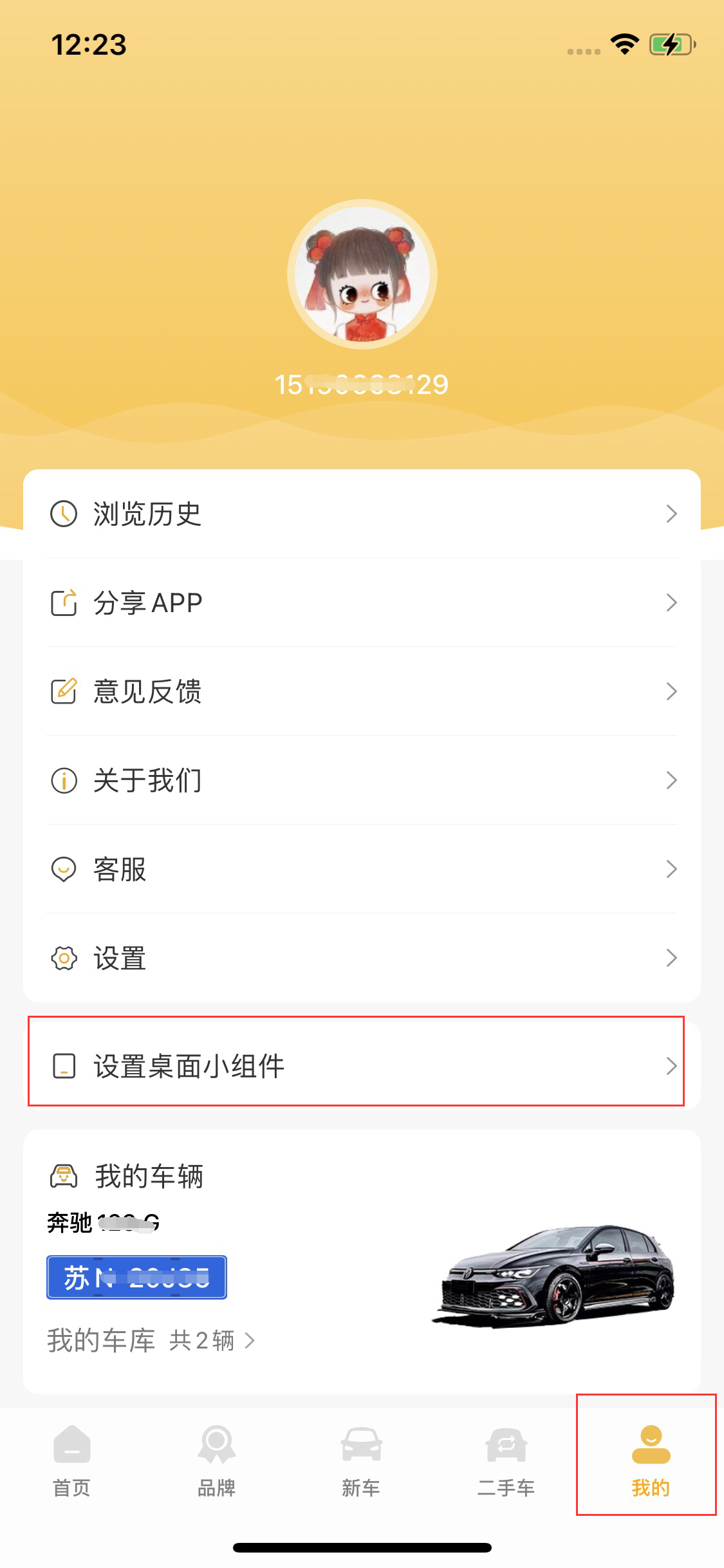Tap the clock icon for browsing history

pos(64,514)
